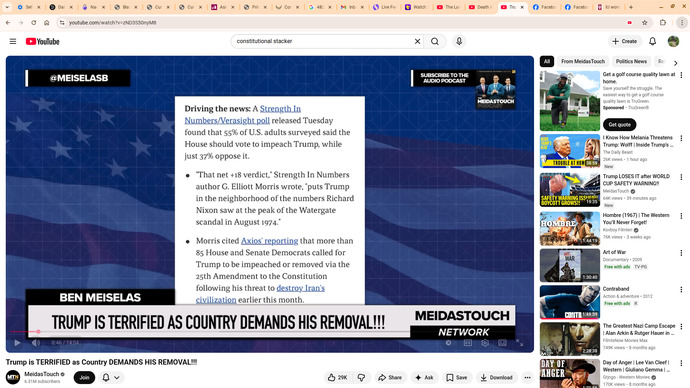
Task: Select the All filter chip
Action: 547,62
